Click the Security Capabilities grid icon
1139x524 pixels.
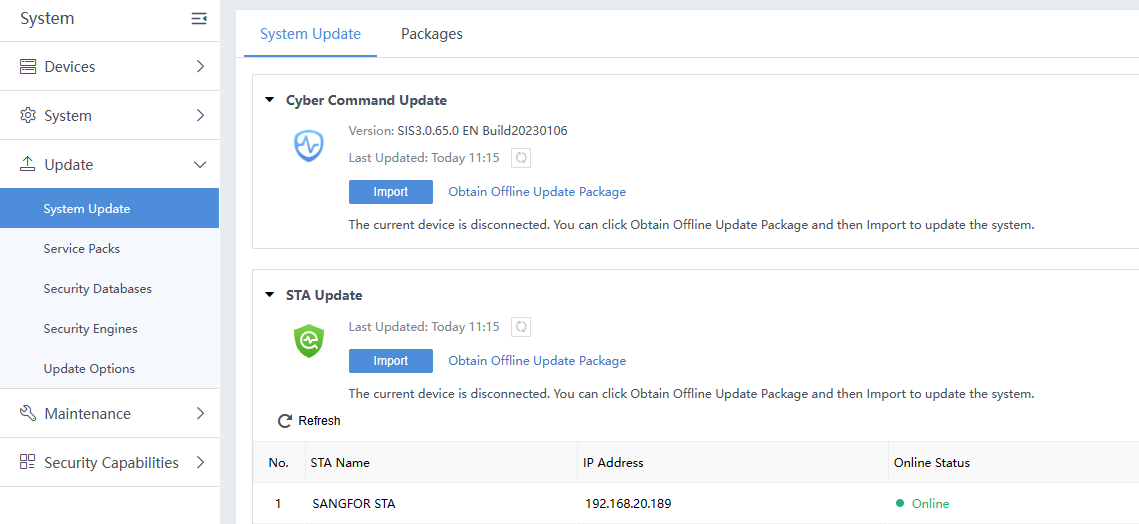(x=28, y=463)
